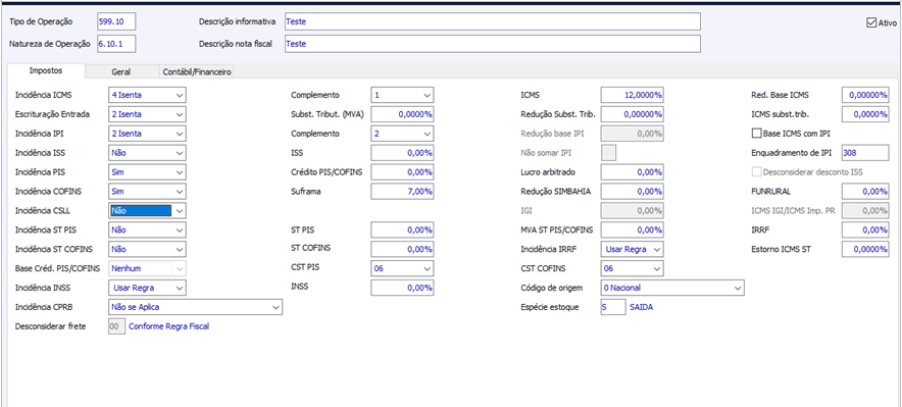Click the Descrição informativa text field
This screenshot has width=902, height=407.
point(492,22)
